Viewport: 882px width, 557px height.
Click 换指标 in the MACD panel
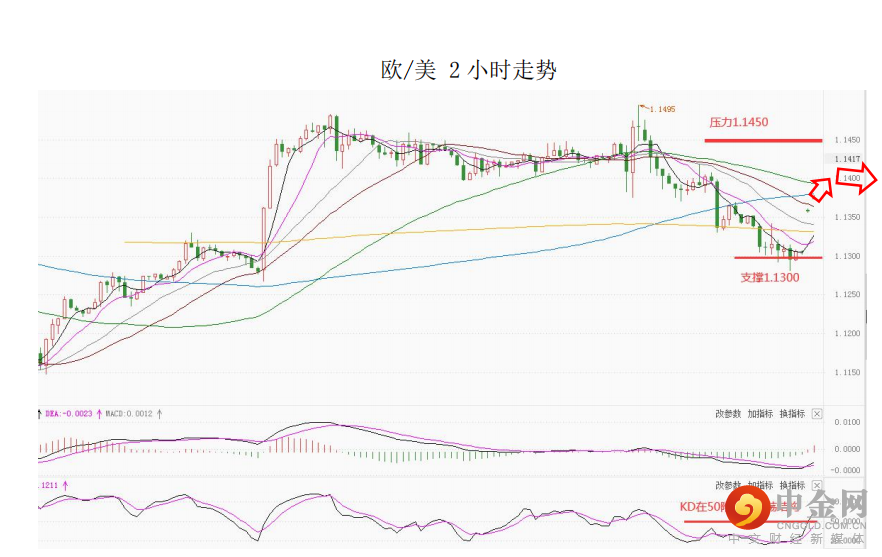[793, 414]
